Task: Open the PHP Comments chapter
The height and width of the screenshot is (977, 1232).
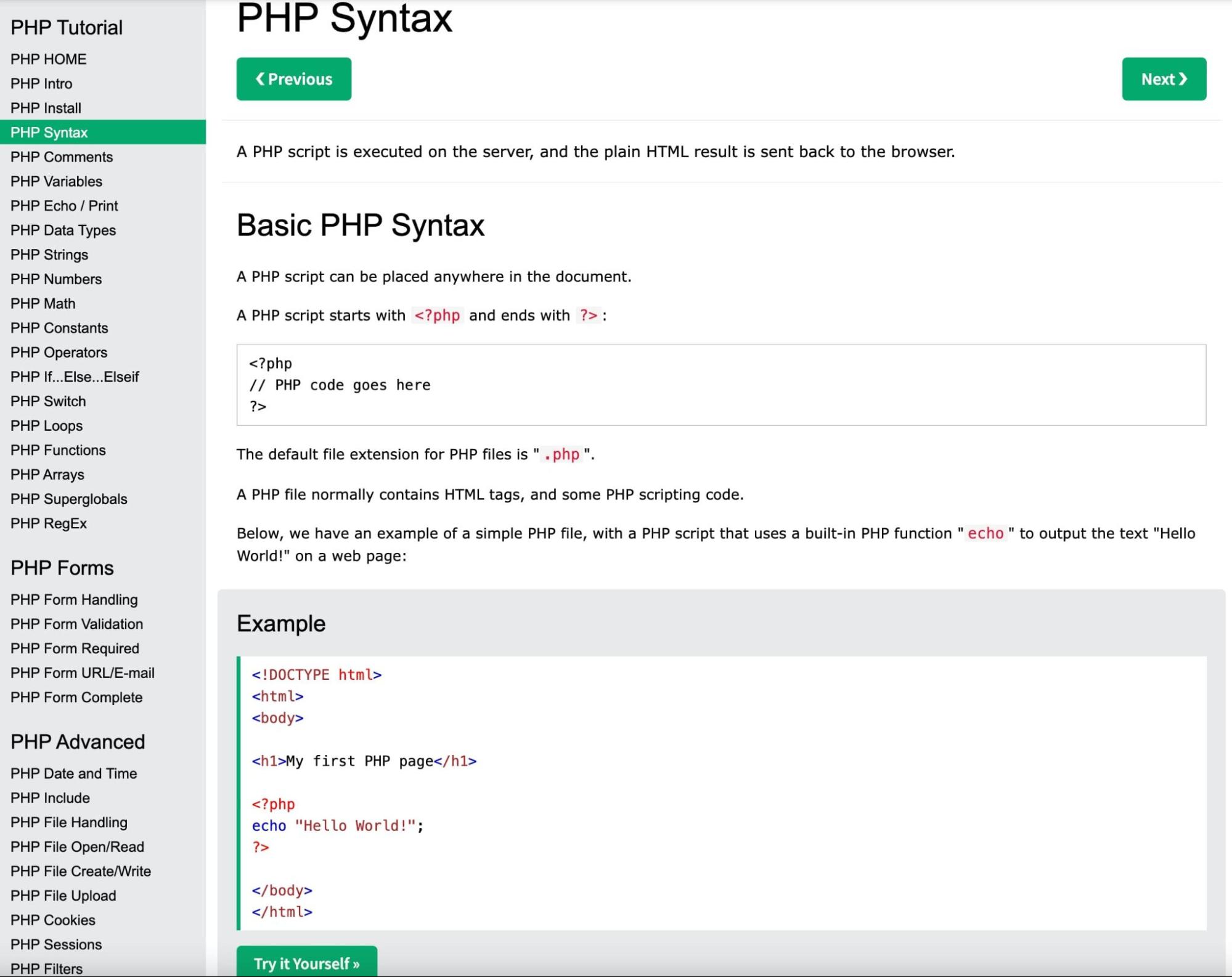Action: coord(62,157)
